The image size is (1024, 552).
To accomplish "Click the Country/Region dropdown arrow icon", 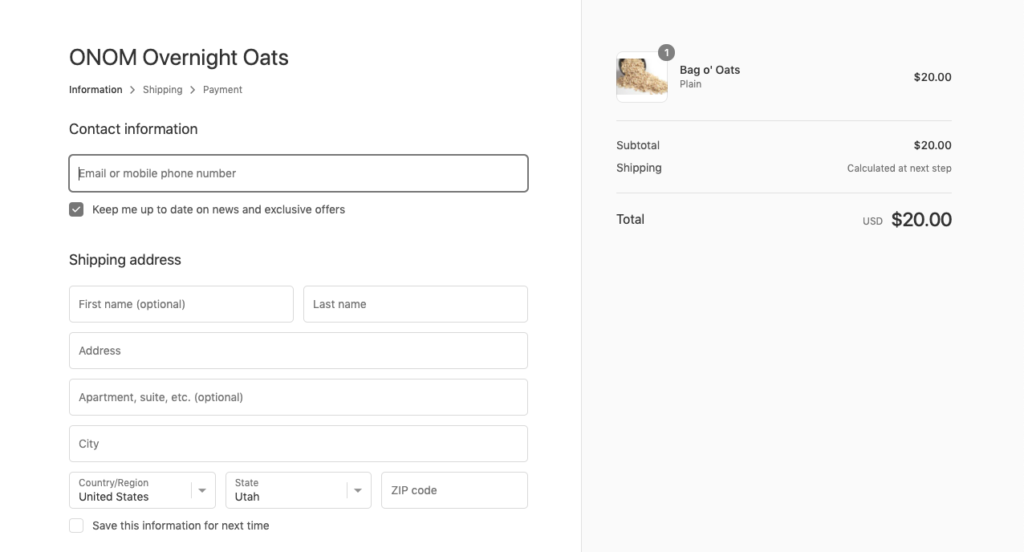I will coord(202,491).
